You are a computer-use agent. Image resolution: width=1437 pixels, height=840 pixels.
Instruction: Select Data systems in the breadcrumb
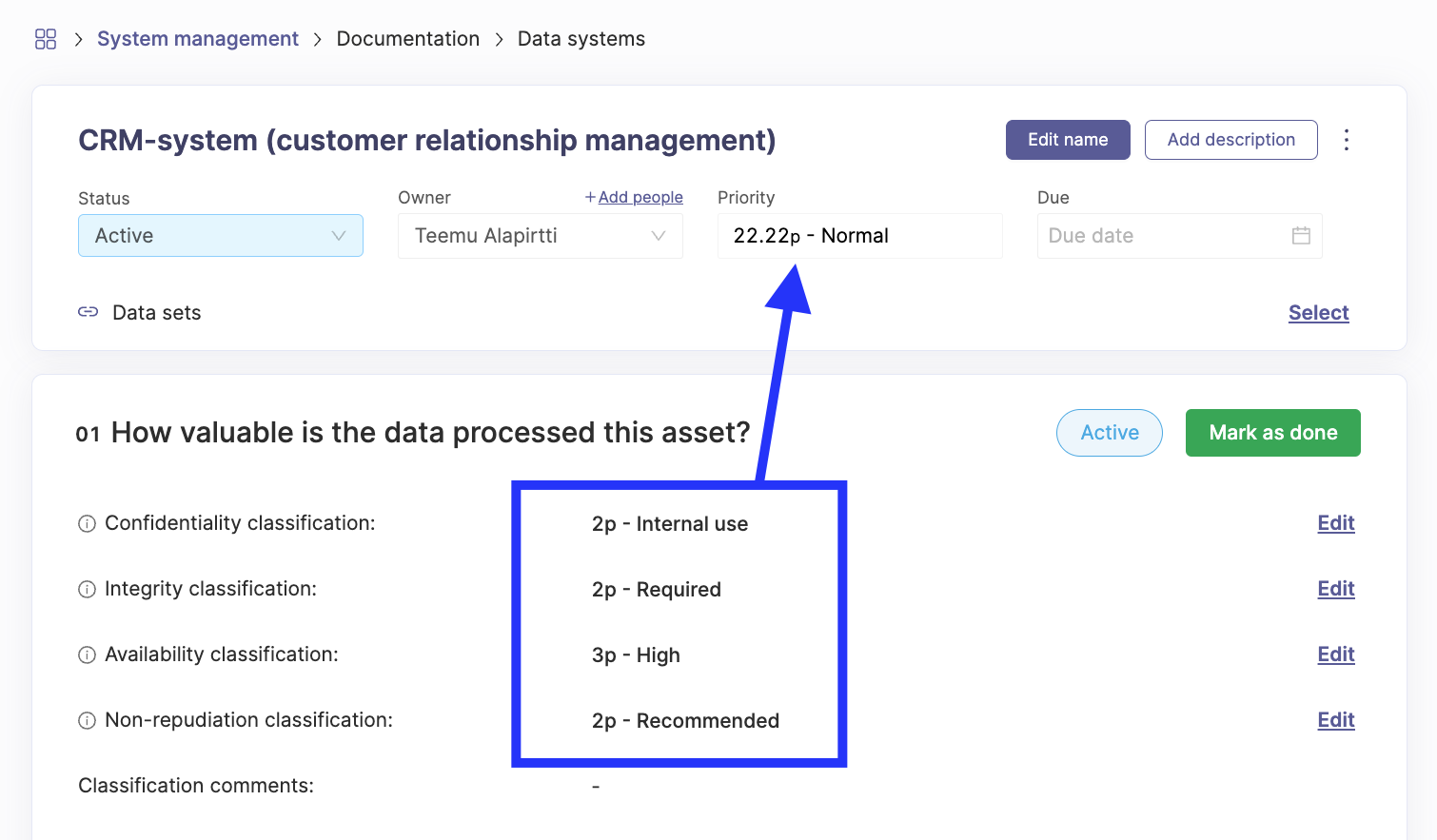(581, 38)
